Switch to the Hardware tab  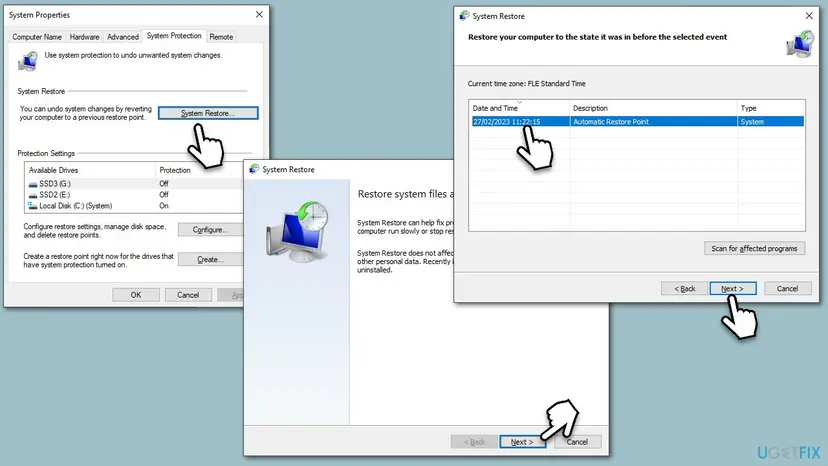84,37
